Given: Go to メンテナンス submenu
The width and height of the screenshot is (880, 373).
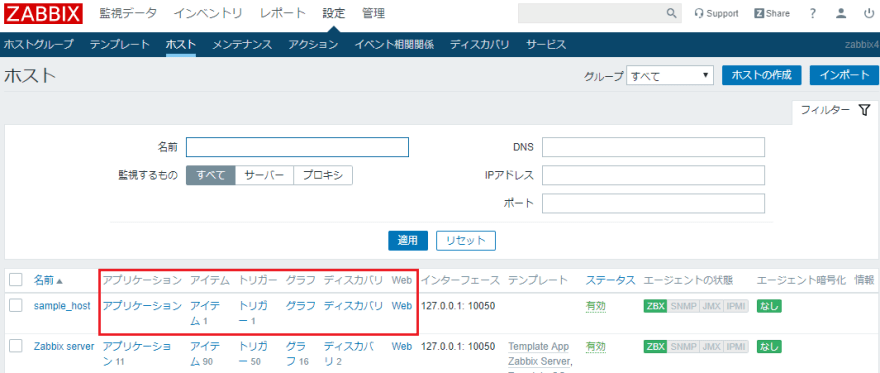Looking at the screenshot, I should (x=242, y=45).
